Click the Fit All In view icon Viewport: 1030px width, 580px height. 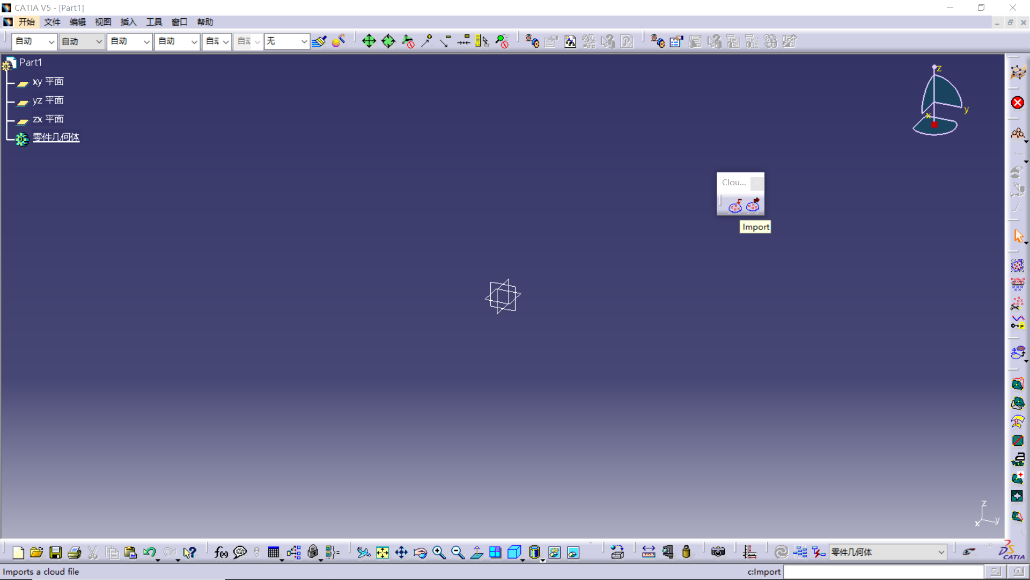[382, 552]
